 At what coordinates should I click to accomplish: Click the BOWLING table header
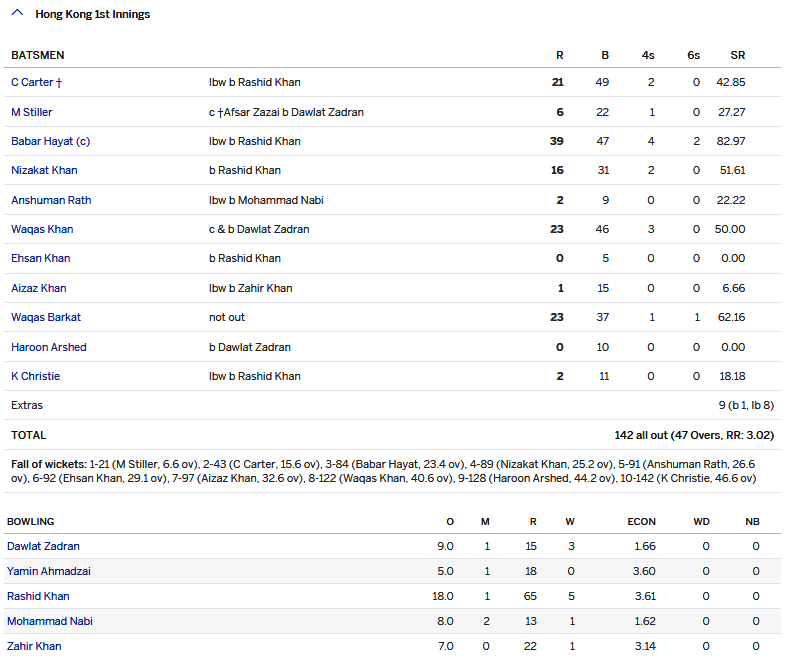31,521
